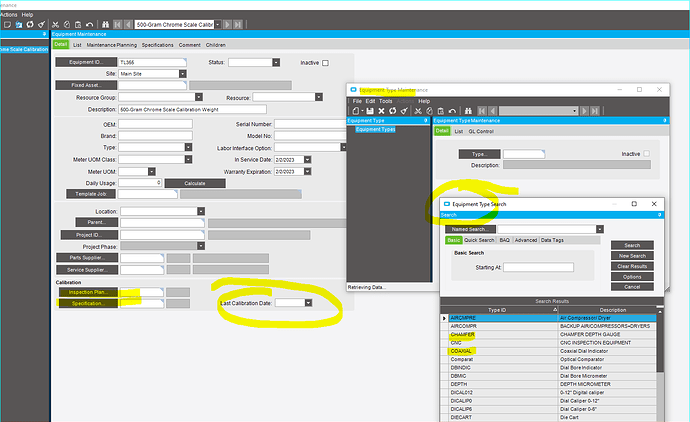Click the Undo icon in the main toolbar
Viewport: 690px width, 422px height.
click(x=89, y=25)
